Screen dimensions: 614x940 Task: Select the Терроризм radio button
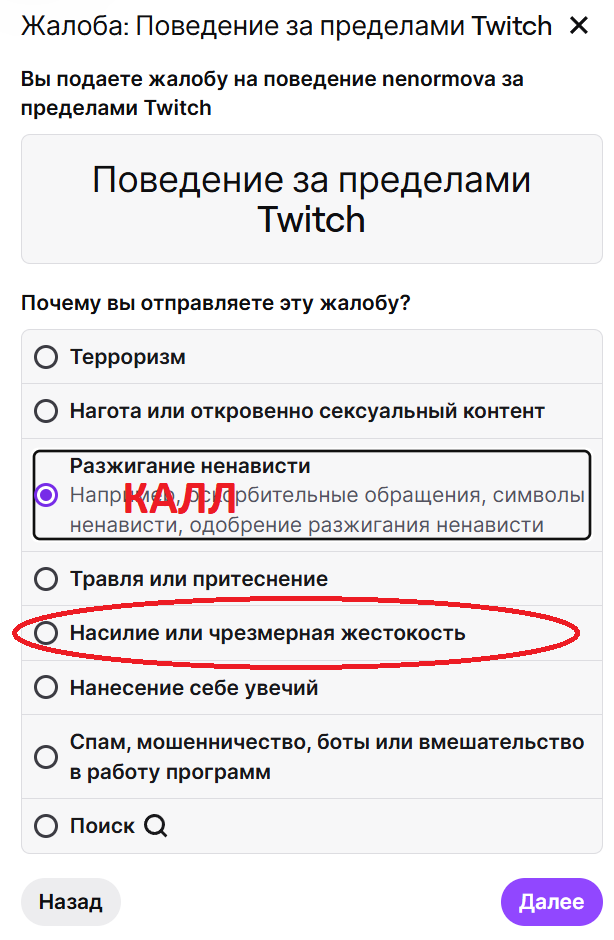click(46, 357)
